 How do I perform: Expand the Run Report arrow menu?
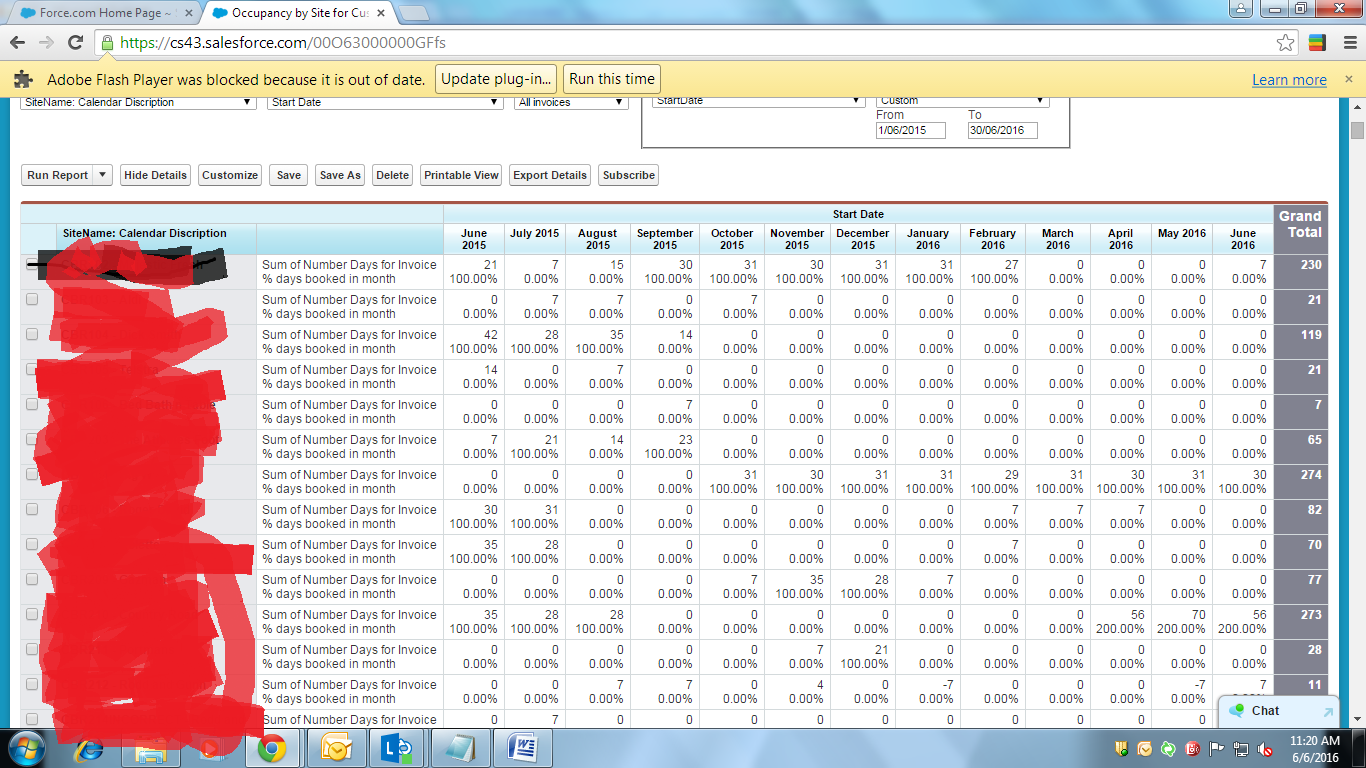pyautogui.click(x=102, y=175)
